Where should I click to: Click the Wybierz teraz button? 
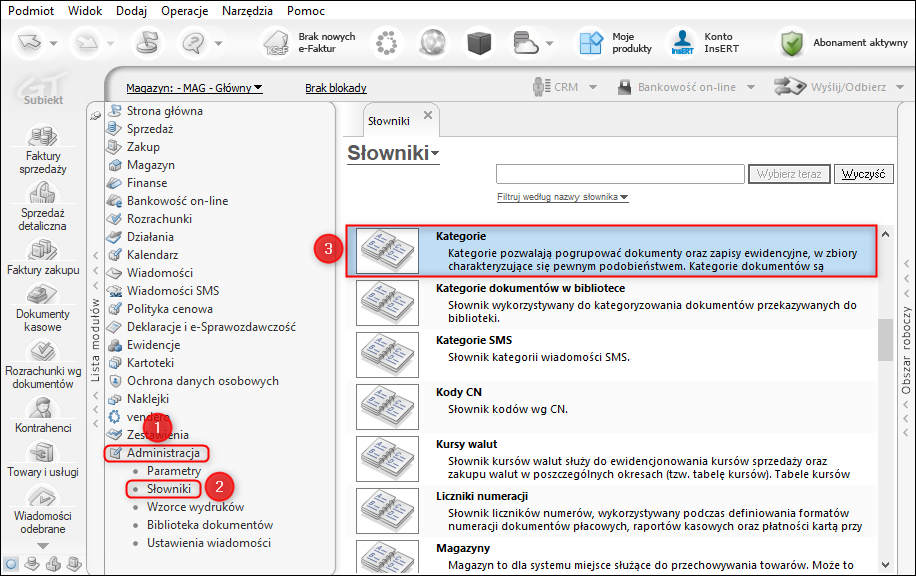coord(789,174)
